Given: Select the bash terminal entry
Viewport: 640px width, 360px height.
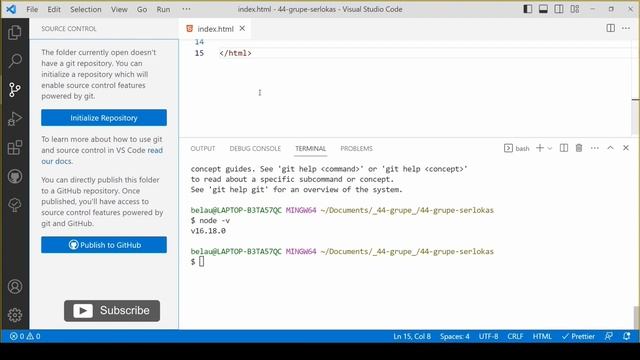Looking at the screenshot, I should [x=517, y=148].
